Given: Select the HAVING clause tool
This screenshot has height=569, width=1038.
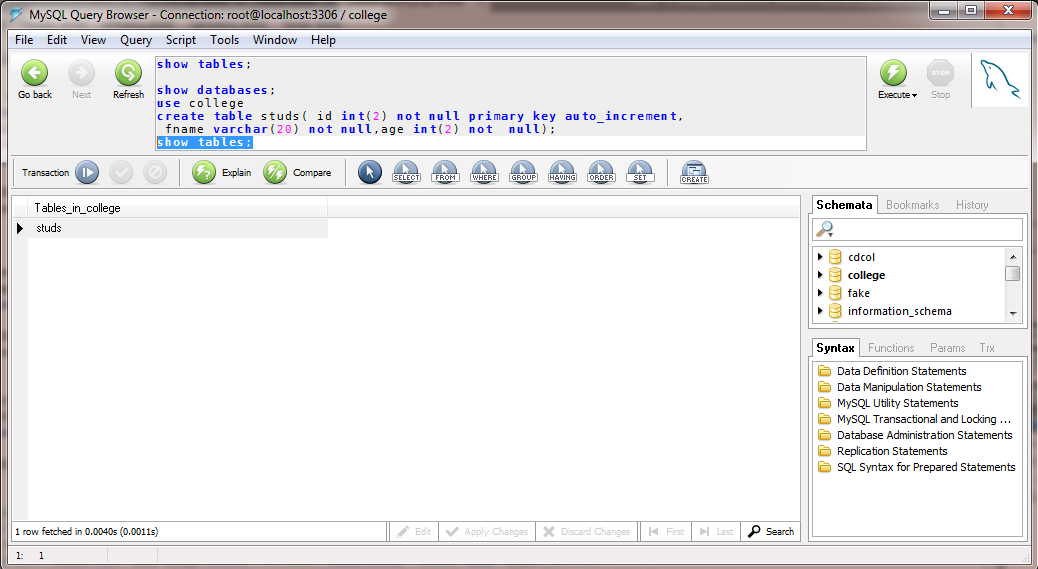Looking at the screenshot, I should pos(562,173).
